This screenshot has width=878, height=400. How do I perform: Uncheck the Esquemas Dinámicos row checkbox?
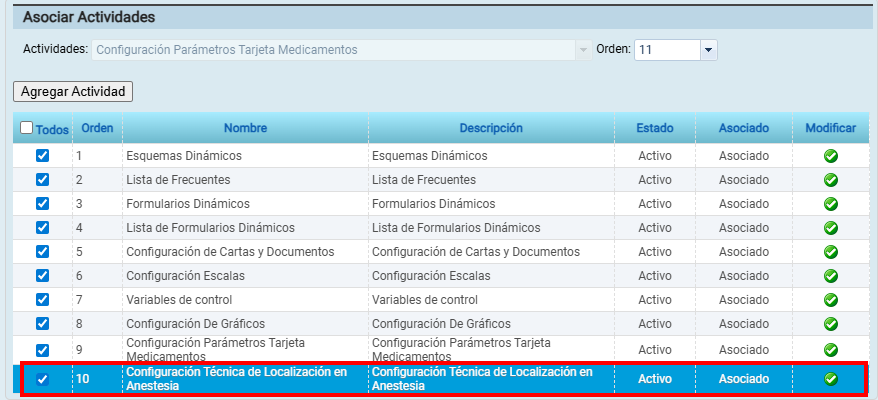(42, 156)
